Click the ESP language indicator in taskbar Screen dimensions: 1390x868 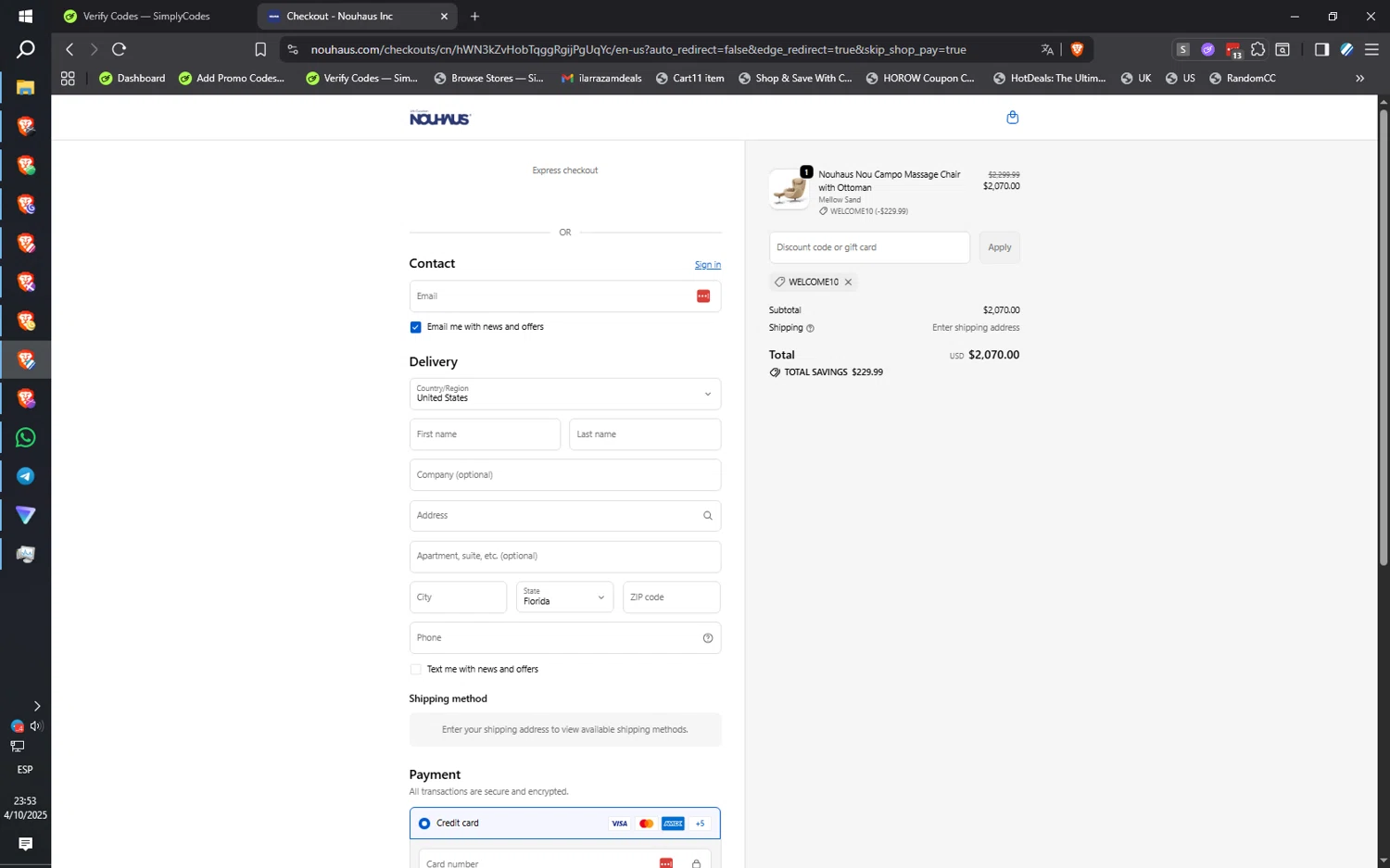[25, 770]
